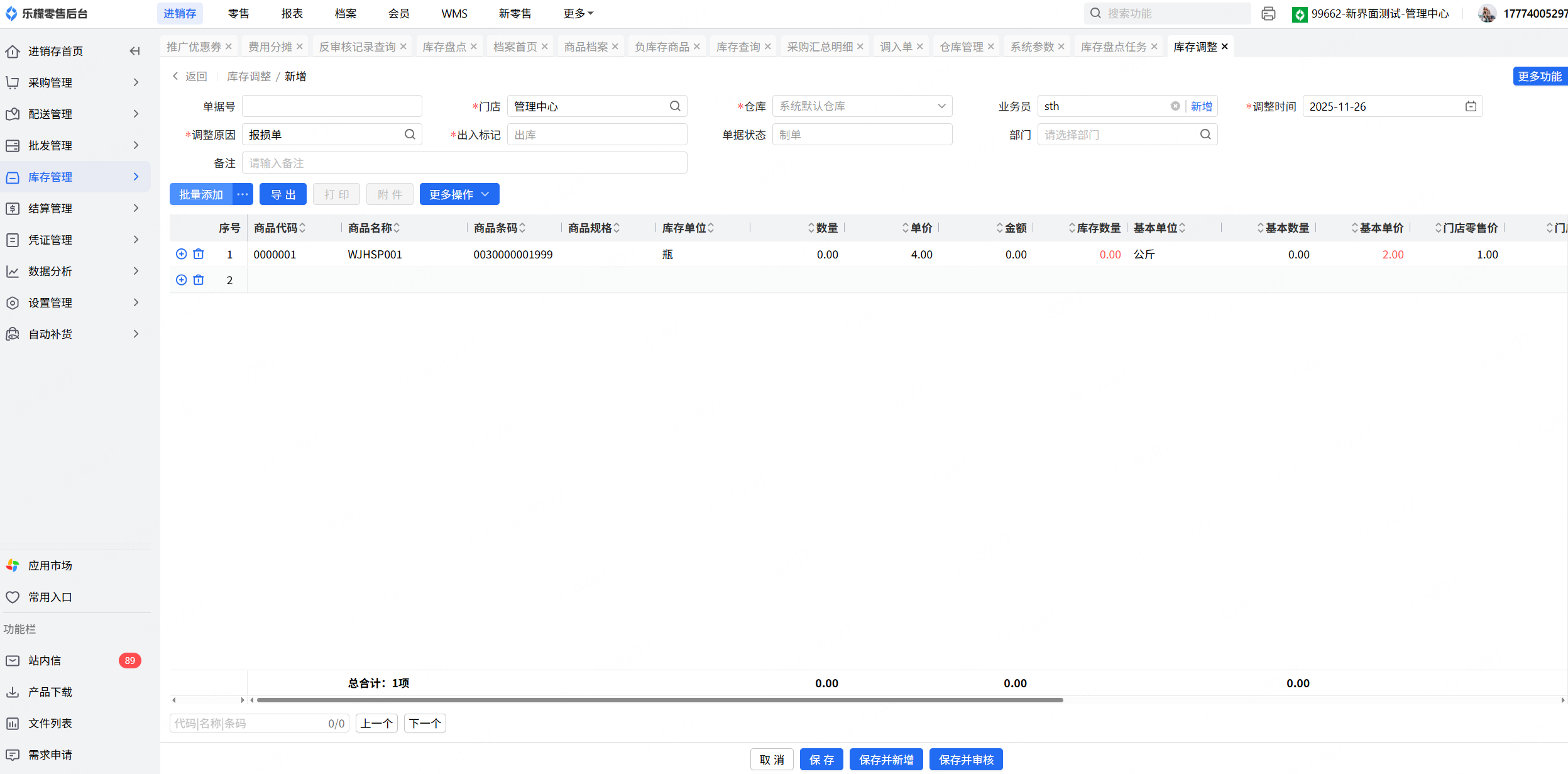Click the printer icon in top bar
The width and height of the screenshot is (1568, 774).
coord(1268,13)
